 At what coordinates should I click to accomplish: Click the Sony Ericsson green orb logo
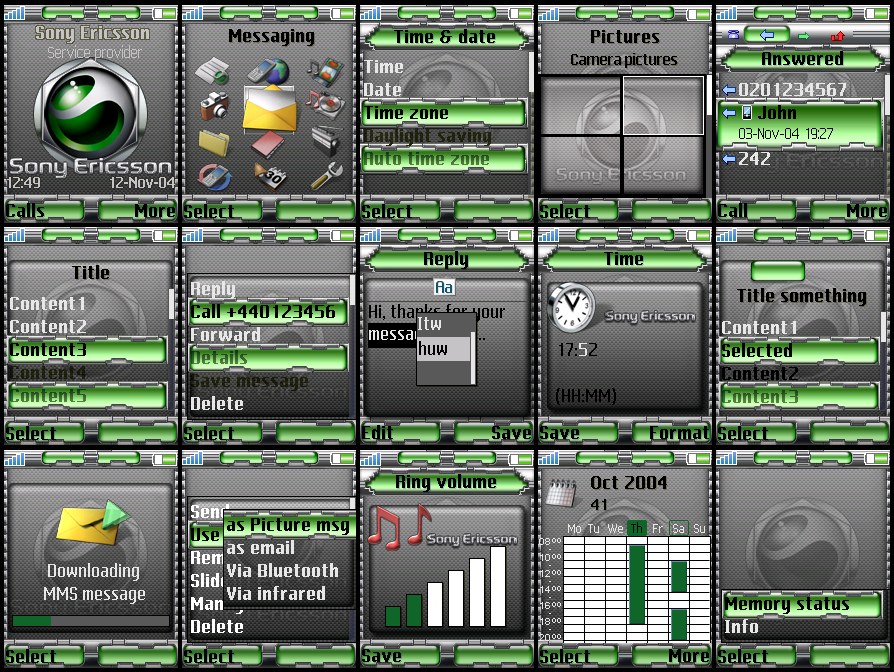click(x=91, y=113)
